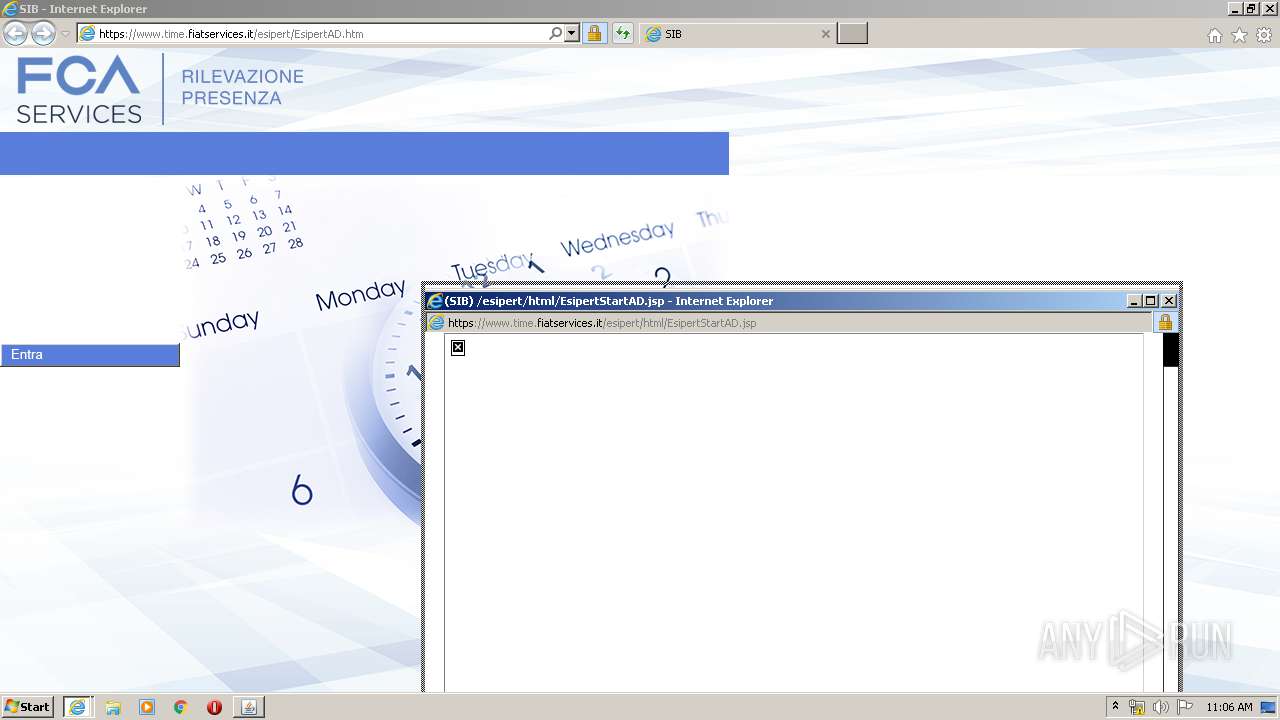Open the Java taskbar icon
This screenshot has width=1280, height=720.
click(249, 707)
